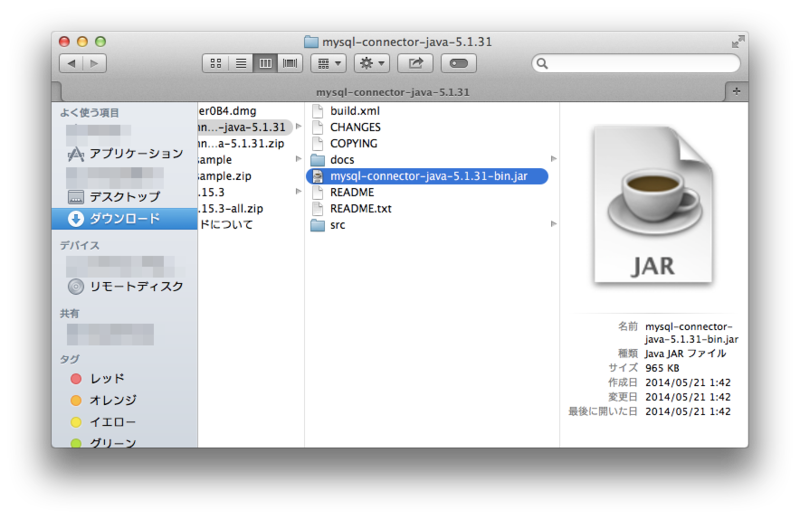Click the docs folder icon

click(x=318, y=160)
